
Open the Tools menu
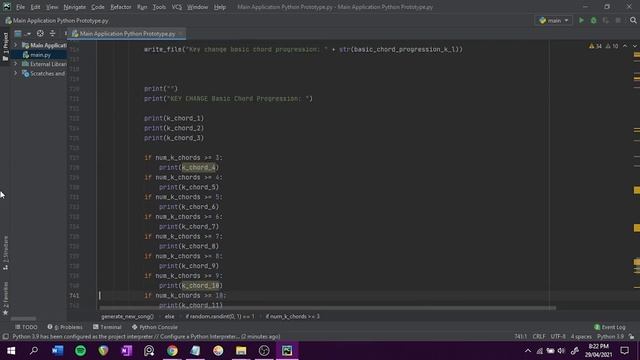pos(159,7)
